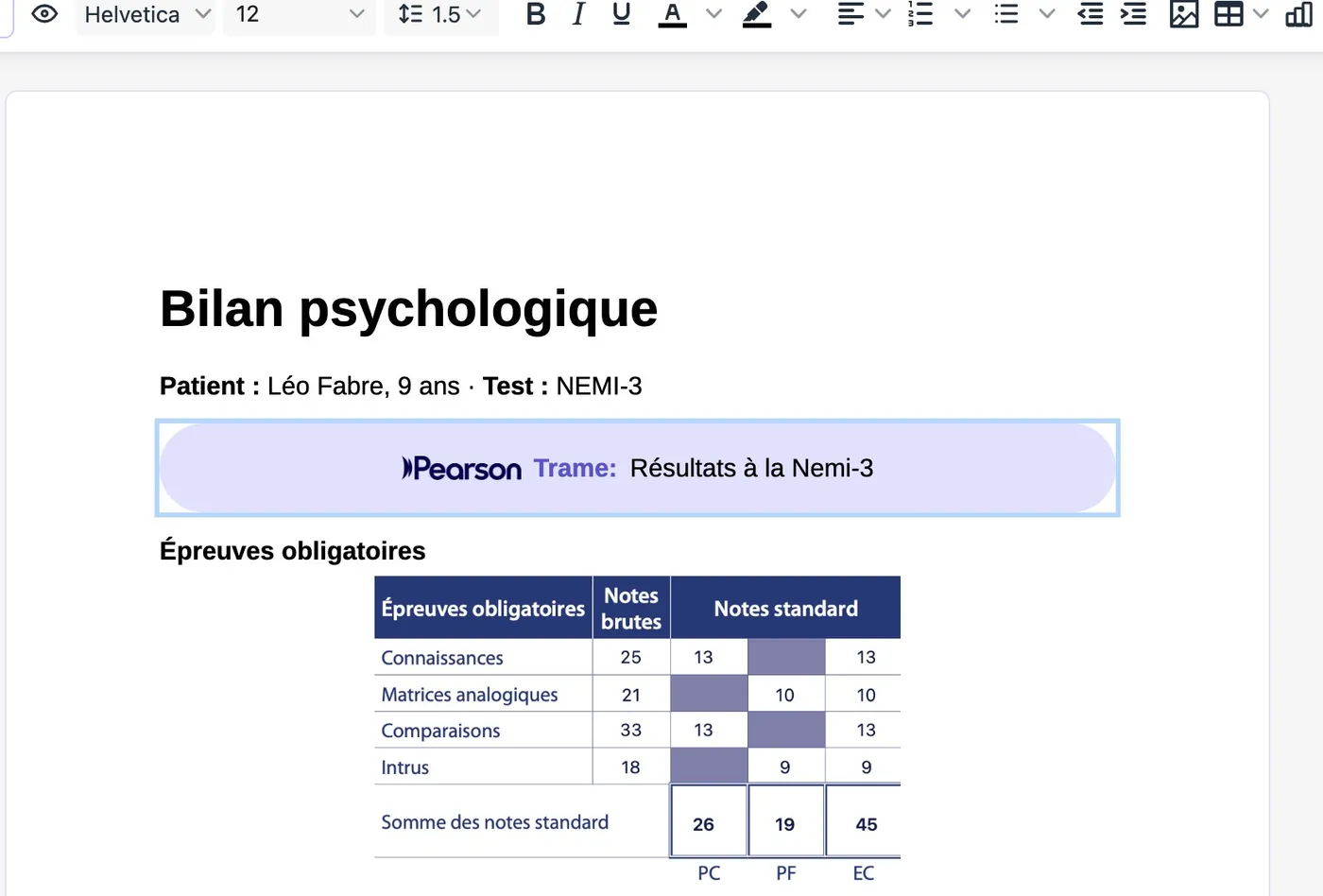Insert an image using the picture icon
The image size is (1323, 896).
click(1184, 14)
